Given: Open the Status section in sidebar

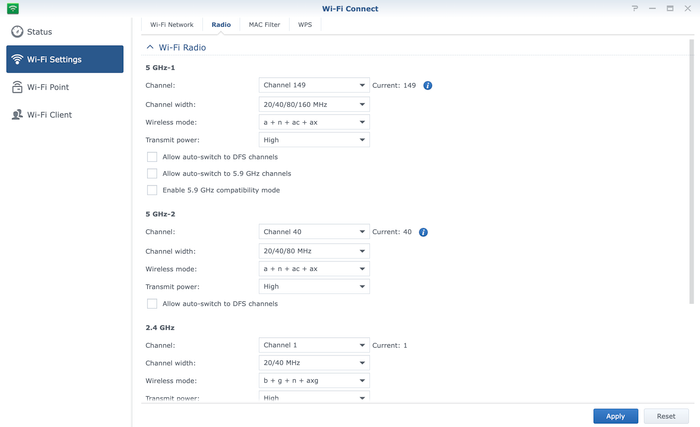Looking at the screenshot, I should (40, 32).
